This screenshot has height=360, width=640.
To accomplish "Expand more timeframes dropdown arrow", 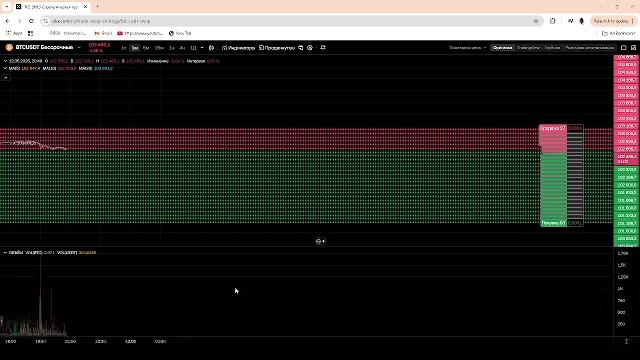I will (x=202, y=48).
